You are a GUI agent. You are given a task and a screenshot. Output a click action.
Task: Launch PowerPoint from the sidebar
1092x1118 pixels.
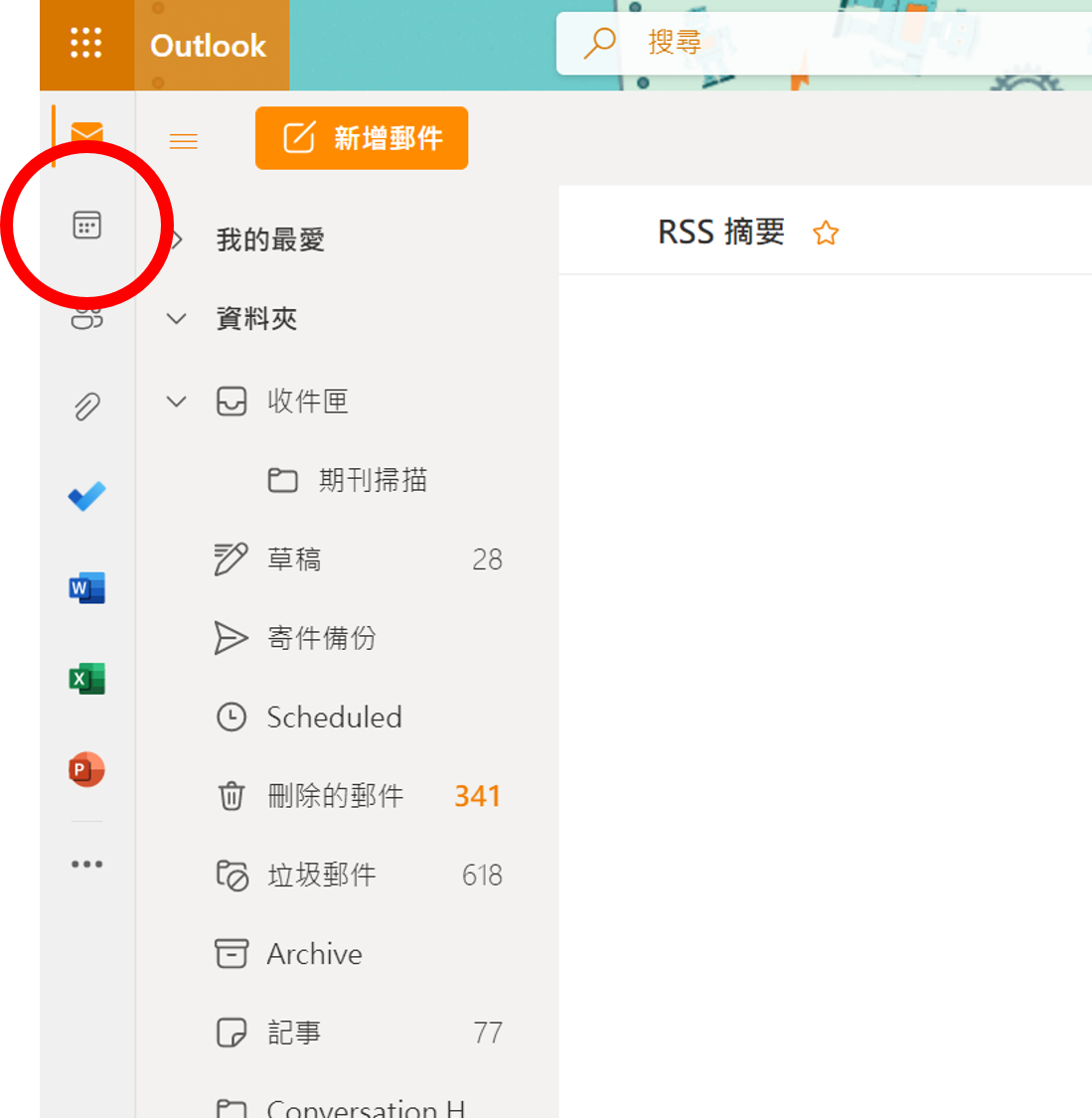(87, 769)
